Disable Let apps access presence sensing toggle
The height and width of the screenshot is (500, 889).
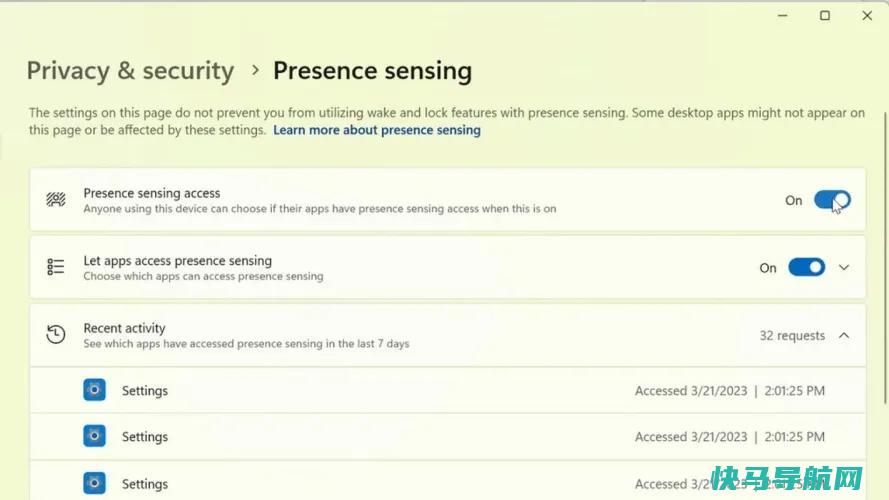point(806,268)
